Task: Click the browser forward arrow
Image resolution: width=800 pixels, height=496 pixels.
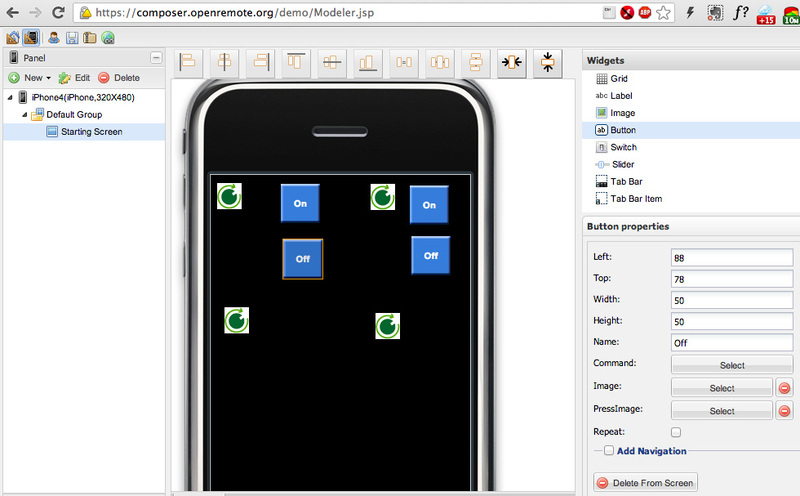Action: click(x=35, y=12)
